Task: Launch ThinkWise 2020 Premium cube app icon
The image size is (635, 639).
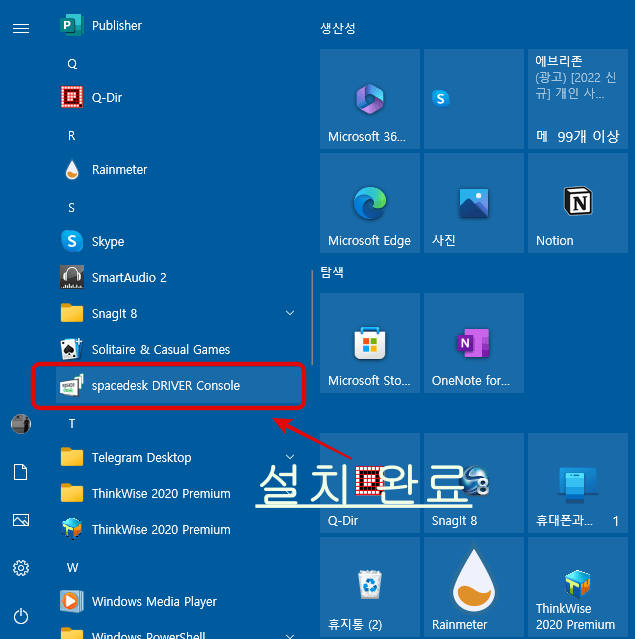Action: pos(72,529)
